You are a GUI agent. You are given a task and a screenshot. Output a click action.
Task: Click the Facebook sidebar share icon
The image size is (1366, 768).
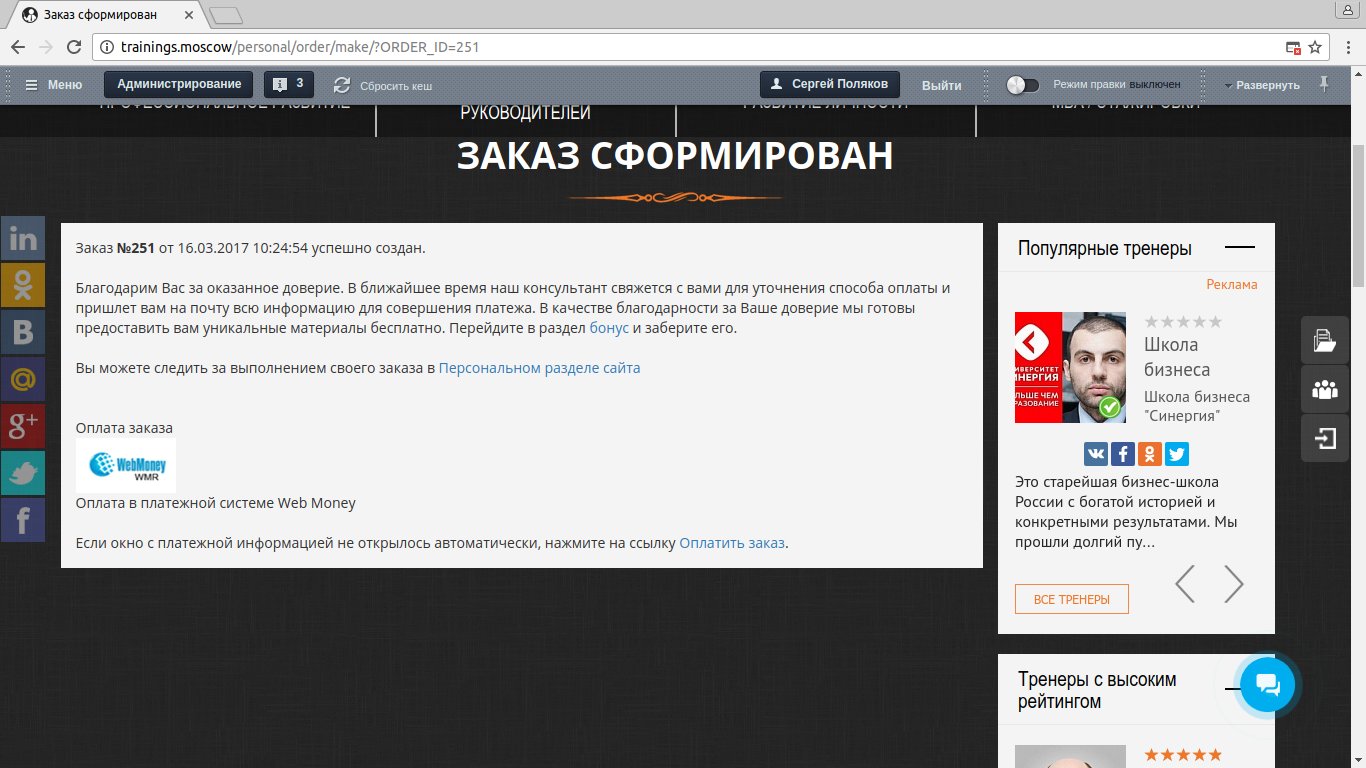pyautogui.click(x=22, y=521)
